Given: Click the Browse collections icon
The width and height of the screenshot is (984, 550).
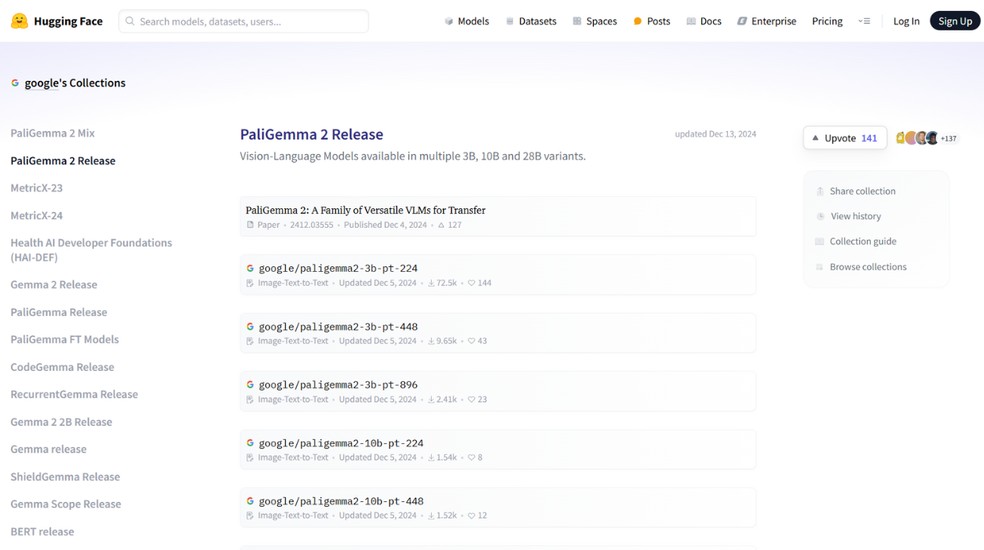Looking at the screenshot, I should [820, 267].
